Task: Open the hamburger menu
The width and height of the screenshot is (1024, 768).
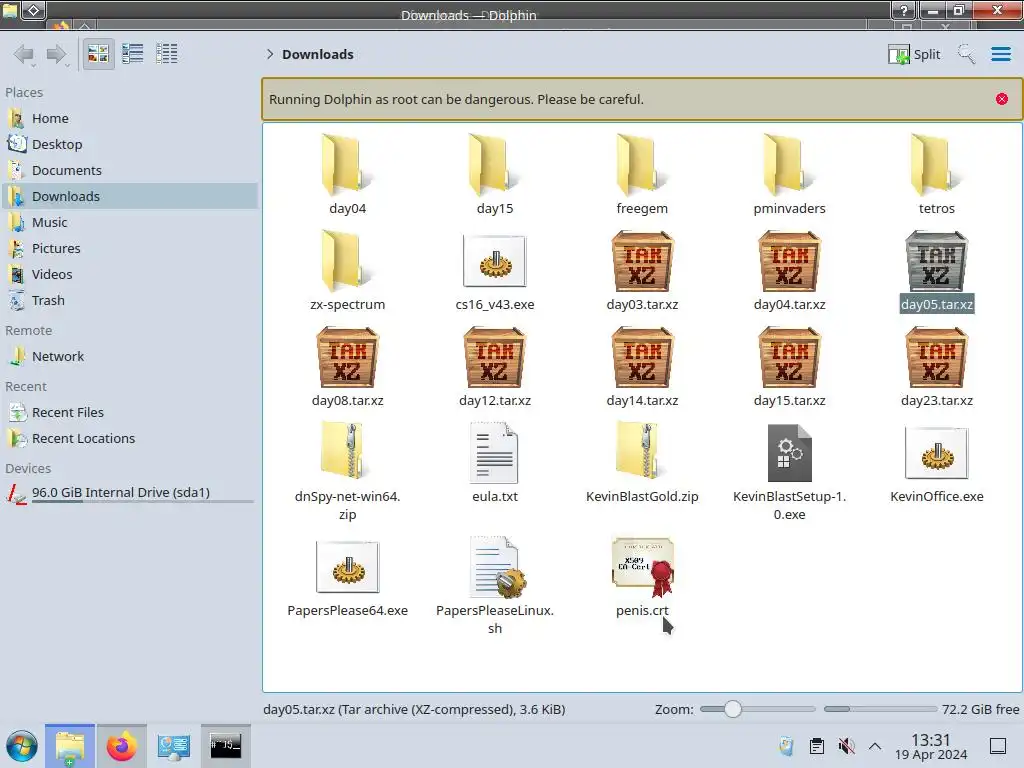Action: [x=1001, y=54]
